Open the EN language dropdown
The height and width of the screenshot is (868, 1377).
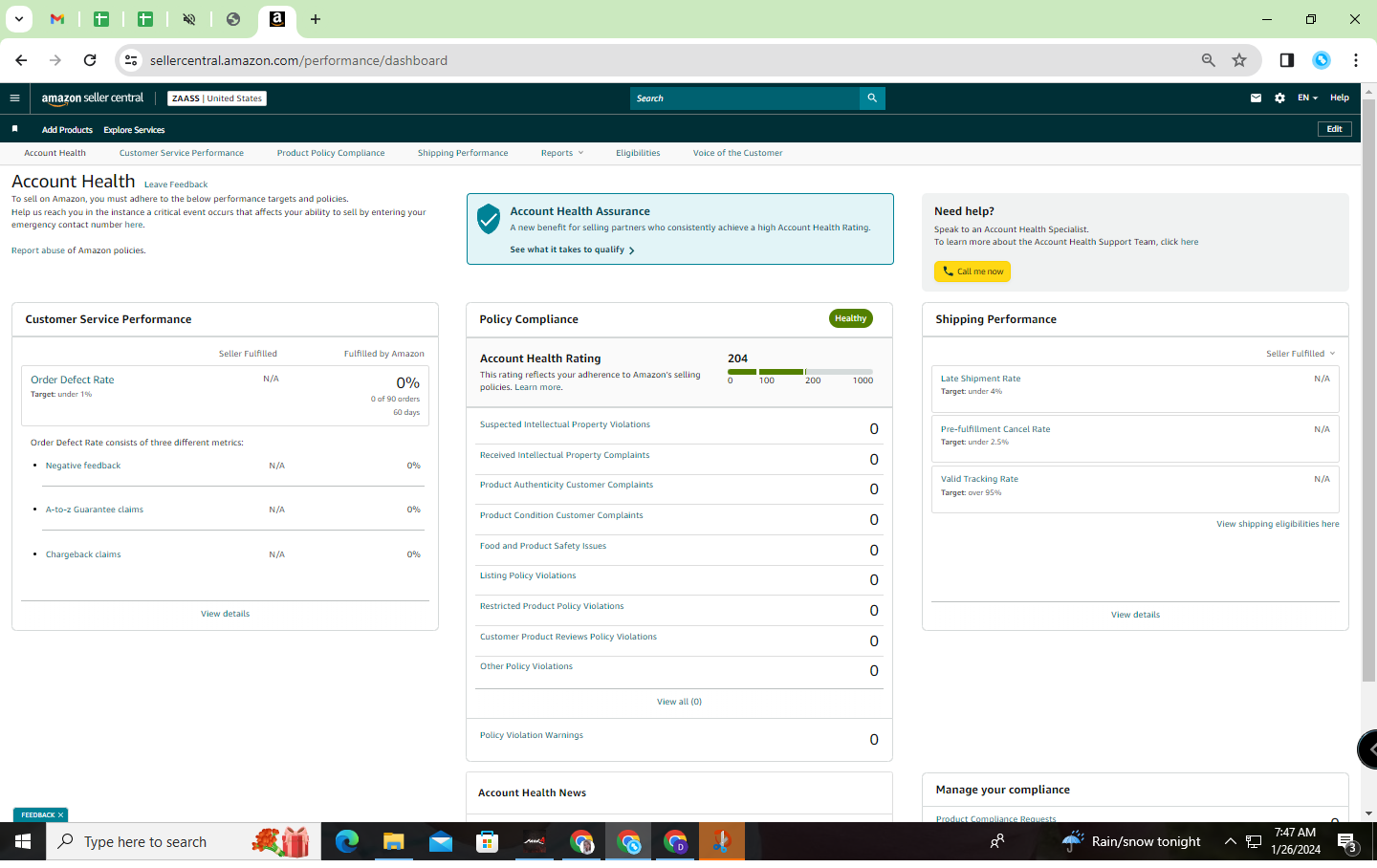1307,98
